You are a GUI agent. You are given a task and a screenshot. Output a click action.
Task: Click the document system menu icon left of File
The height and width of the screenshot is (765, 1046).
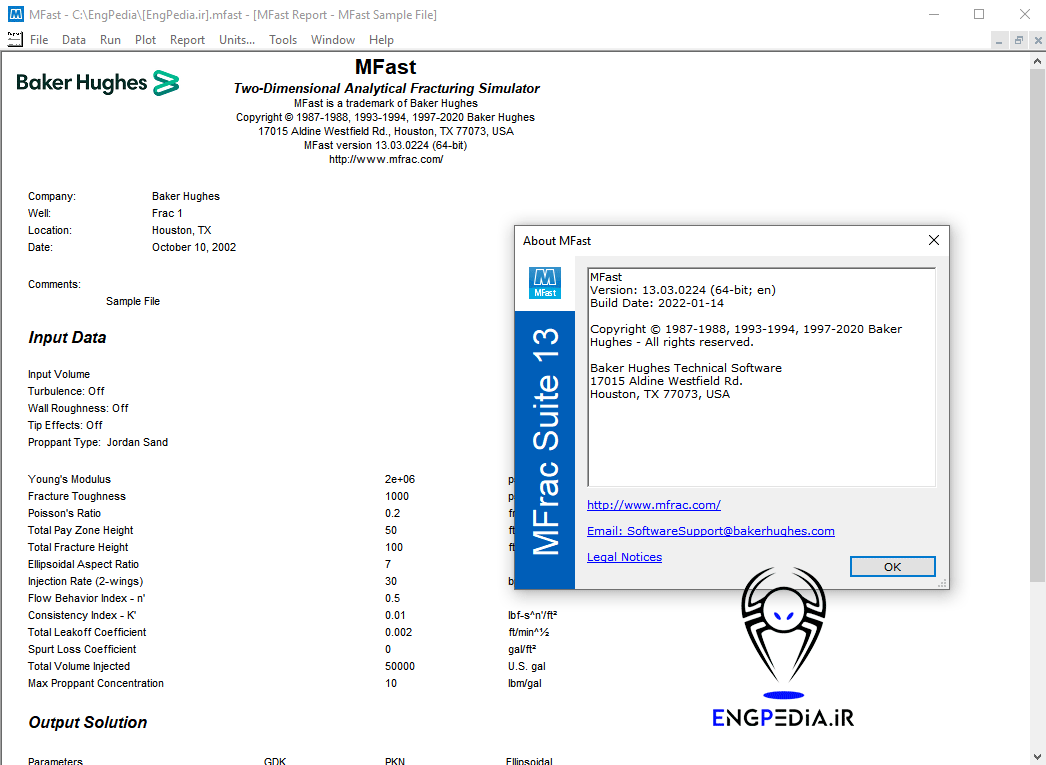[15, 39]
